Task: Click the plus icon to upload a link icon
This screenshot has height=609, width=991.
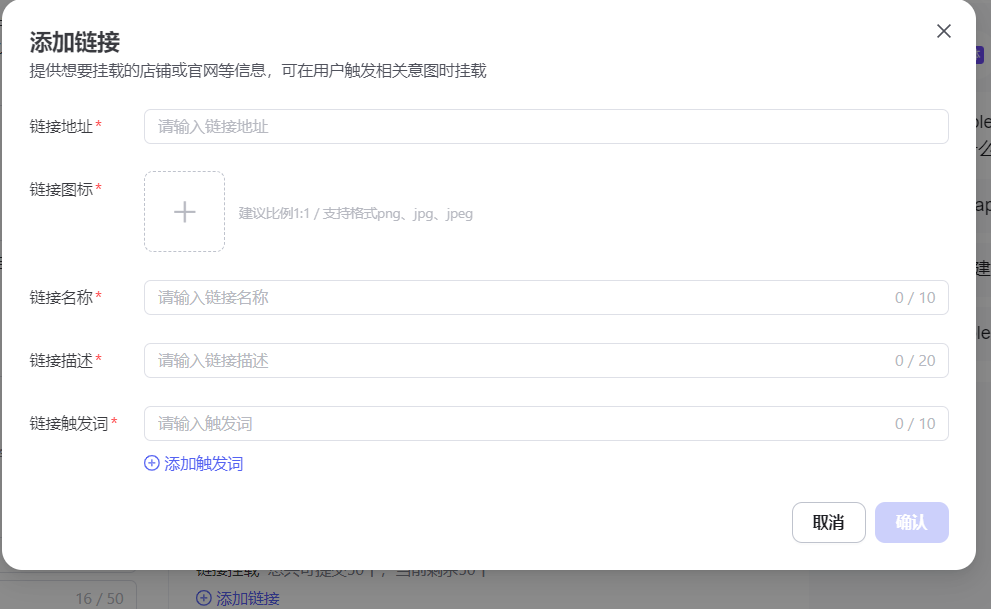Action: click(184, 211)
